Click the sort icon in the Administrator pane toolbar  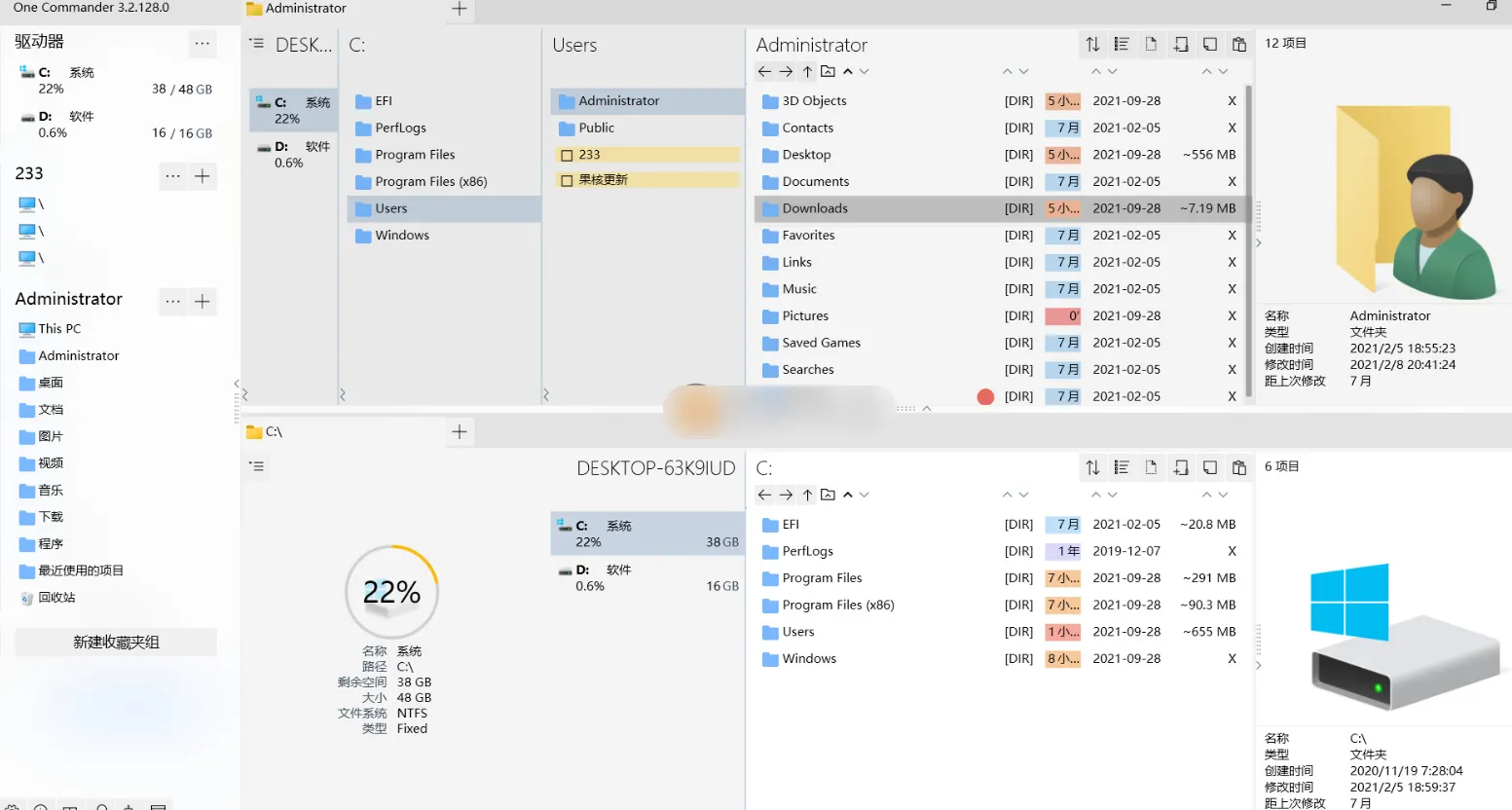1092,44
